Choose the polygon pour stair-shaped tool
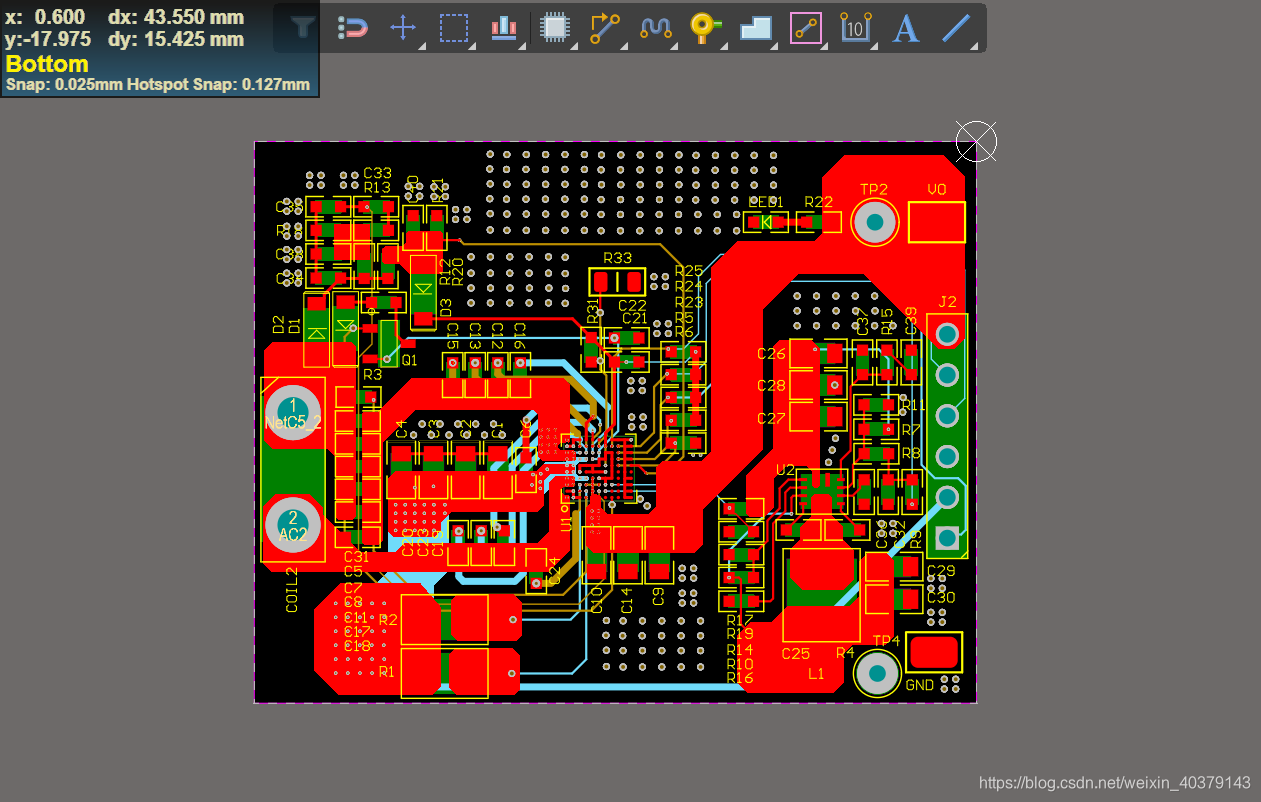The width and height of the screenshot is (1261, 802). coord(757,28)
